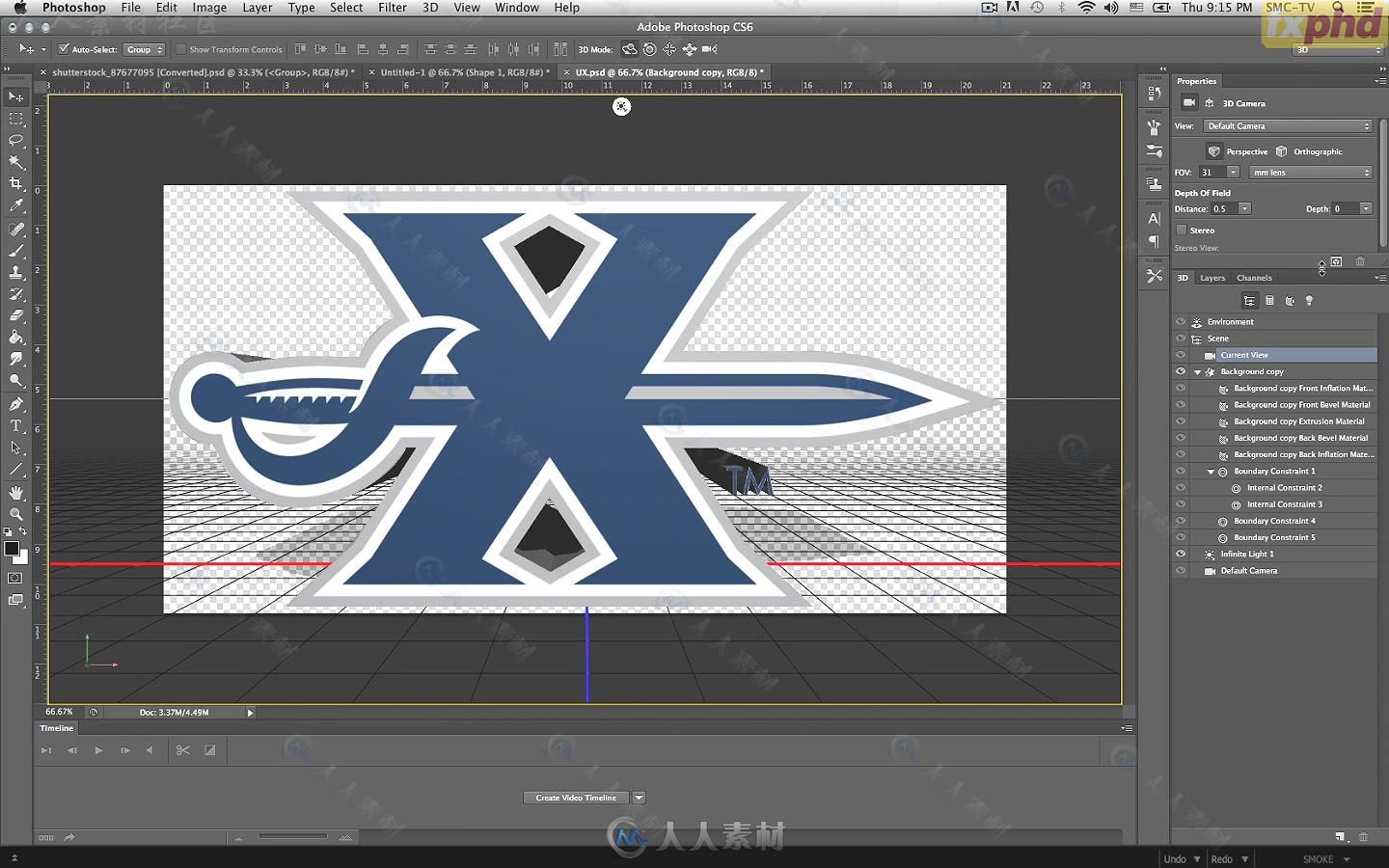
Task: Open the Filter menu
Action: [x=392, y=8]
